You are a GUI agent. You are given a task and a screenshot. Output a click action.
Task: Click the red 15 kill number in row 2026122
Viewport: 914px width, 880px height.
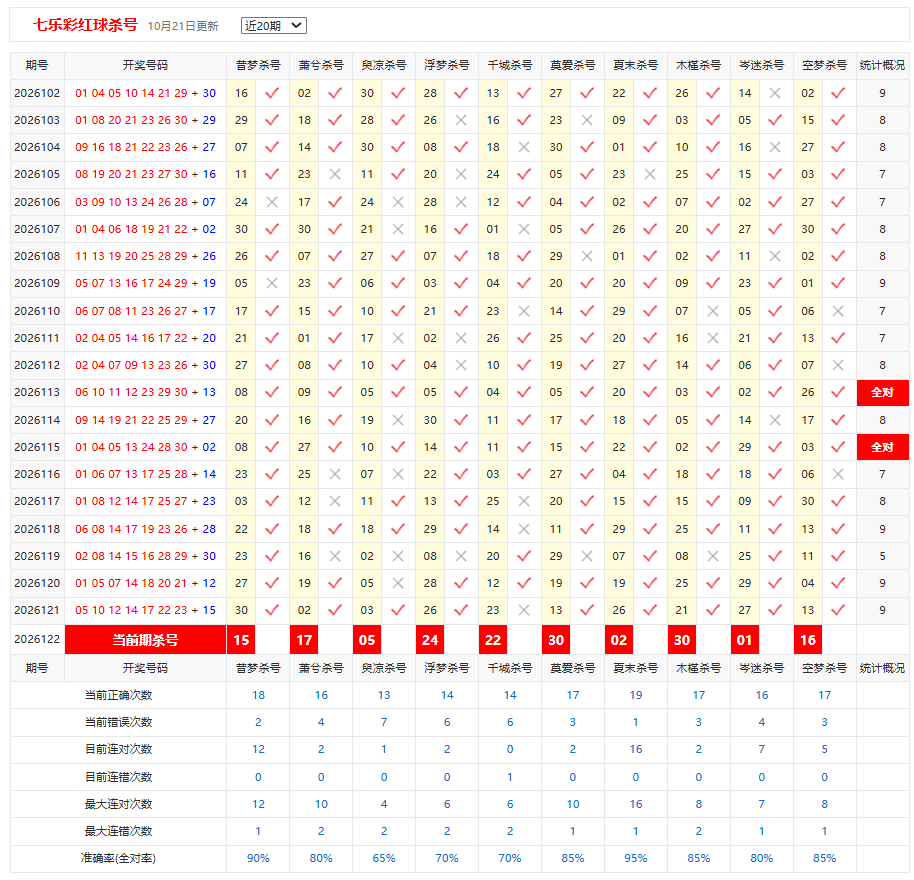pyautogui.click(x=241, y=640)
